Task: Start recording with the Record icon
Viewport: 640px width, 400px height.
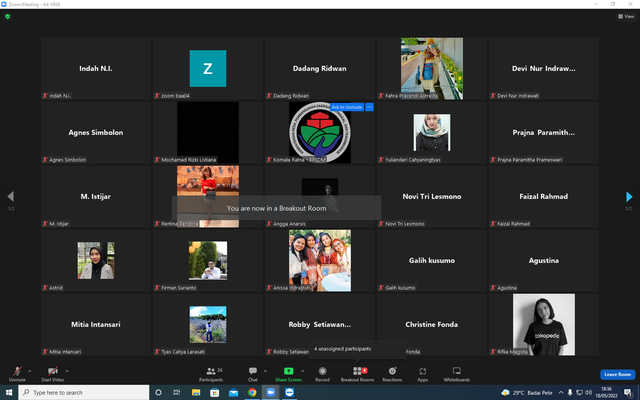Action: click(x=322, y=371)
